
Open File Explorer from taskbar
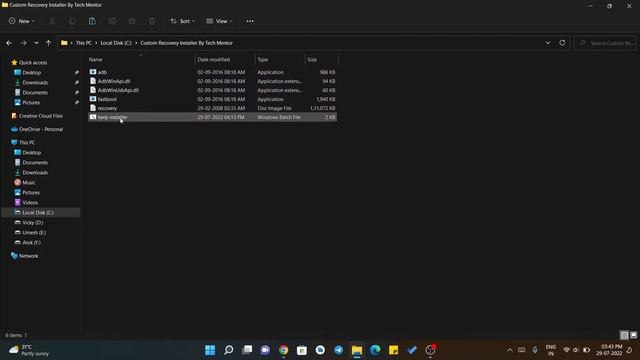point(357,350)
